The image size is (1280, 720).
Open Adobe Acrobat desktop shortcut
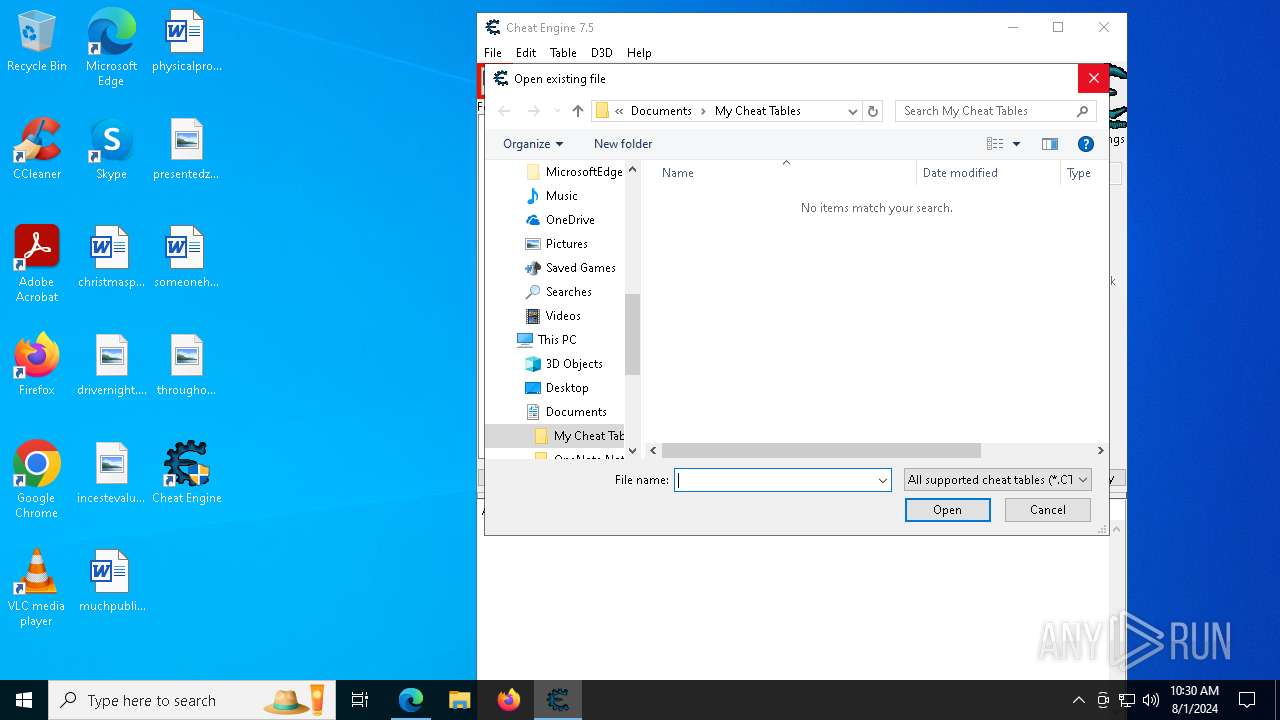coord(37,263)
